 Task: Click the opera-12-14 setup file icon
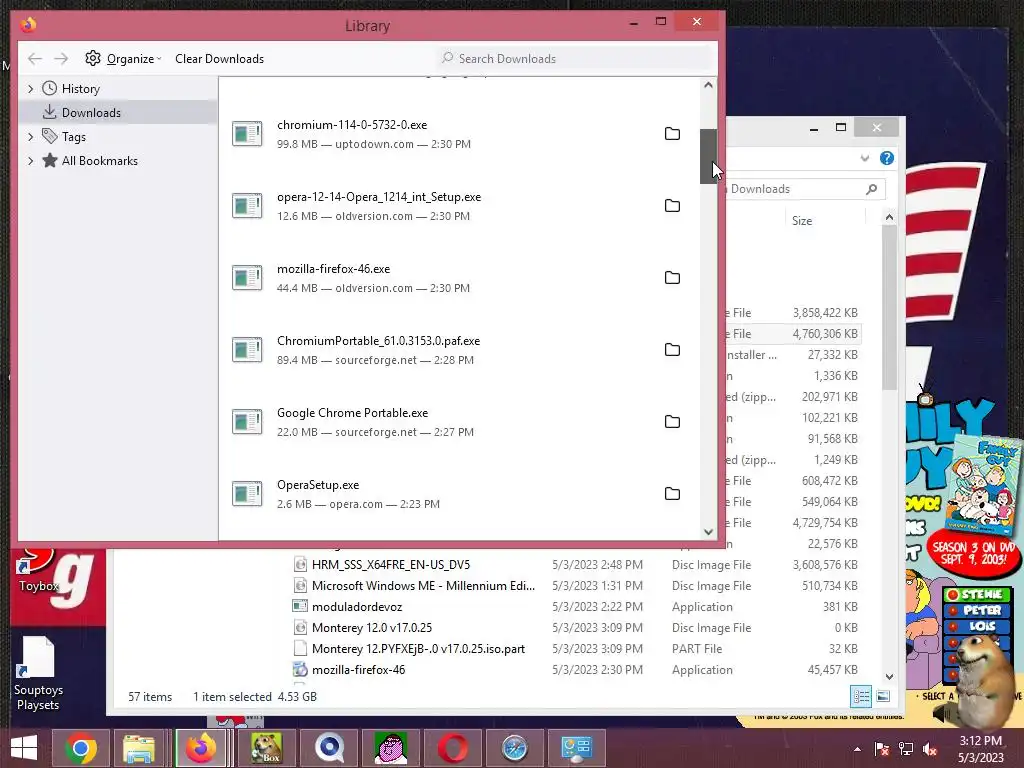247,206
